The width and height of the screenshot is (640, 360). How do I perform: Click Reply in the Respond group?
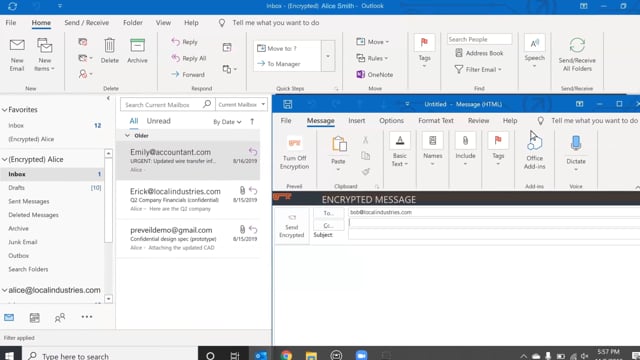184,42
